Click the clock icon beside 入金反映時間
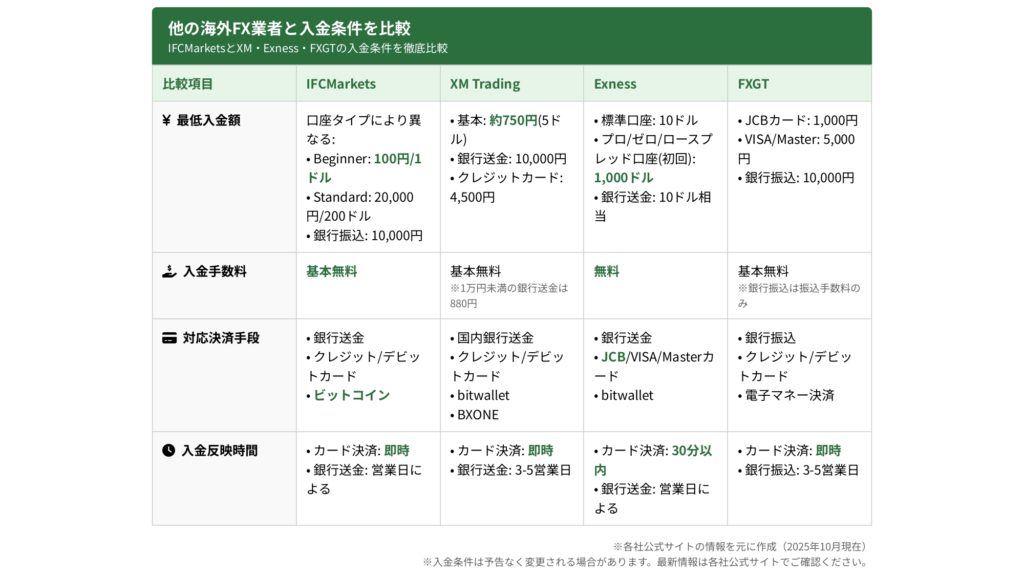Image resolution: width=1024 pixels, height=576 pixels. click(168, 450)
